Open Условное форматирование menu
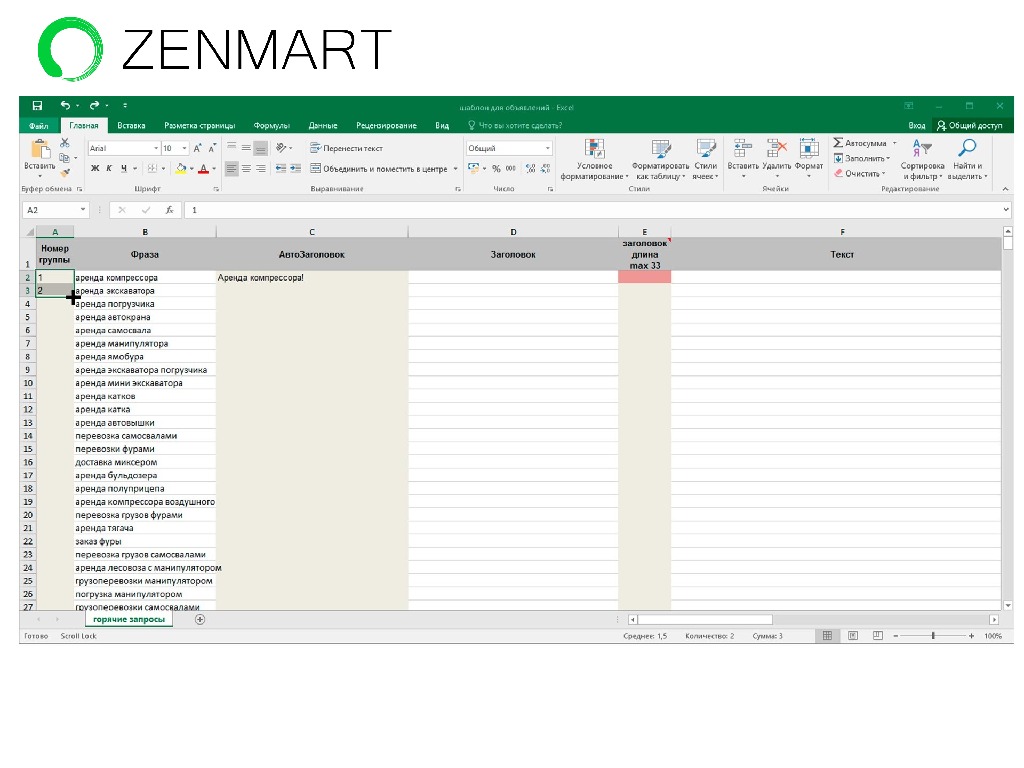 point(594,159)
